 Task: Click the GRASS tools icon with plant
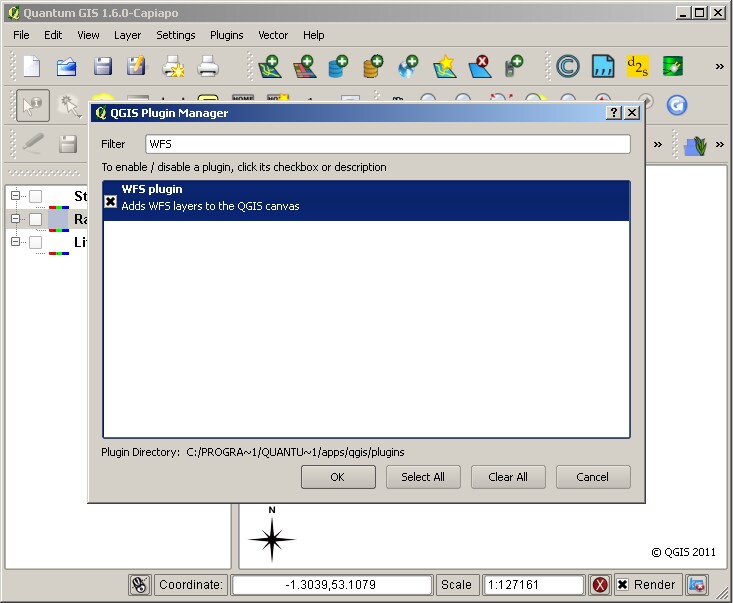point(695,145)
